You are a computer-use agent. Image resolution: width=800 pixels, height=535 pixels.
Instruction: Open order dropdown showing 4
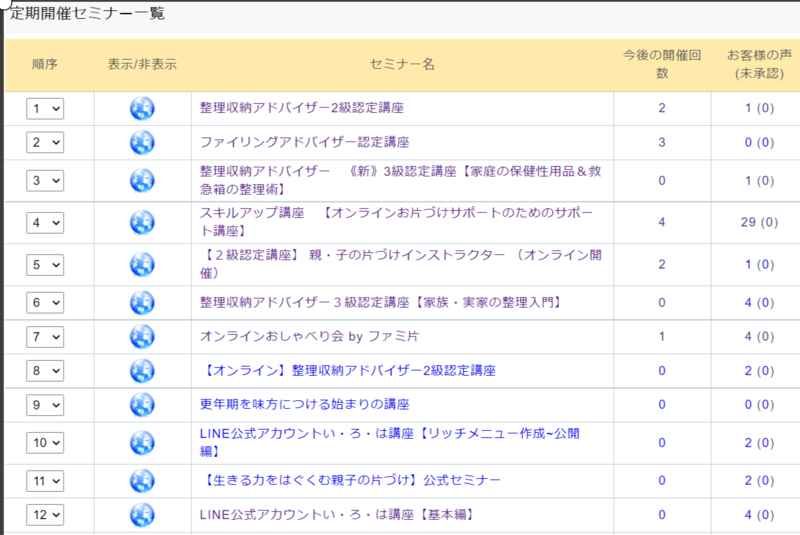45,223
